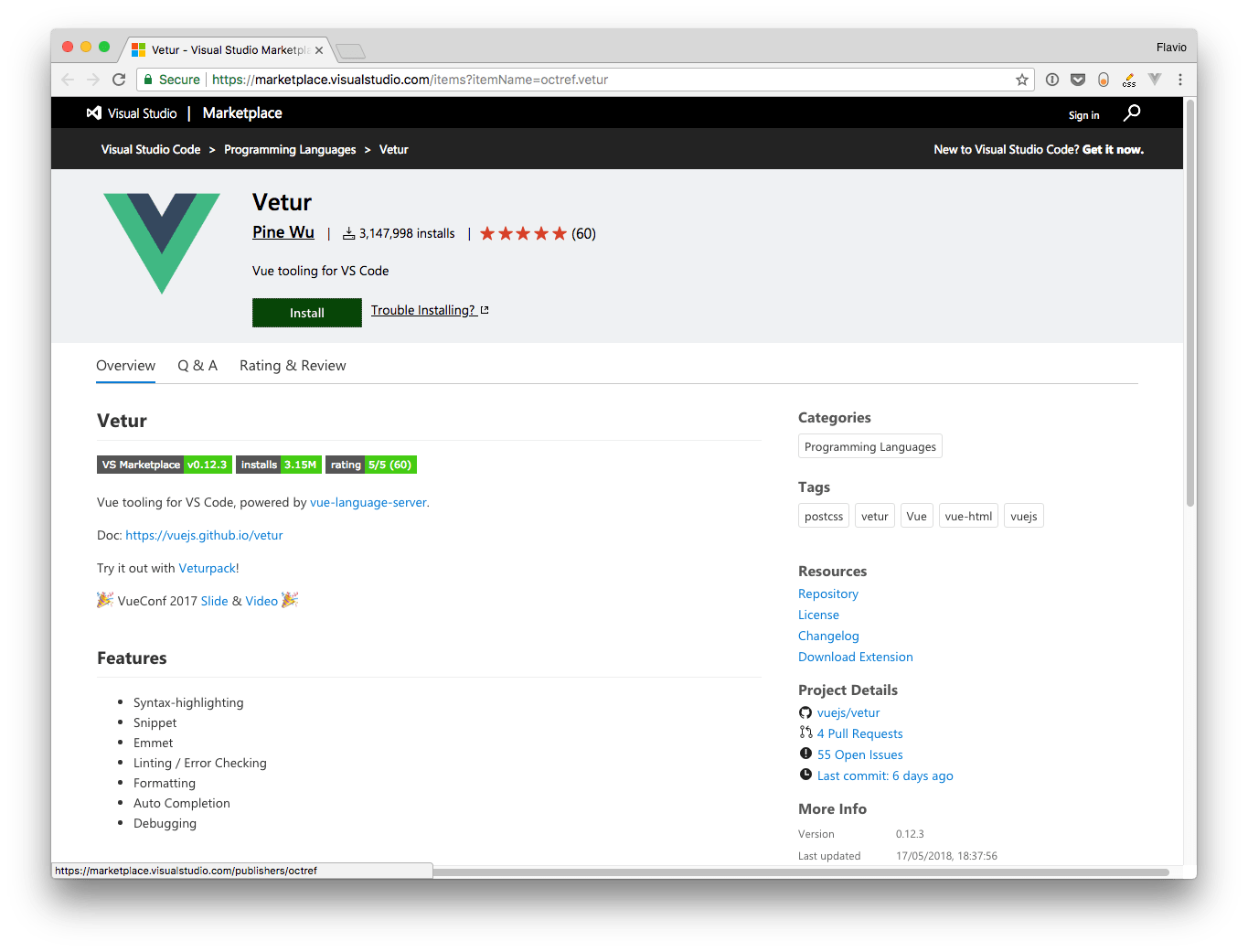Click the Visual Studio logo
Screen dimensions: 1248x952
click(x=132, y=113)
